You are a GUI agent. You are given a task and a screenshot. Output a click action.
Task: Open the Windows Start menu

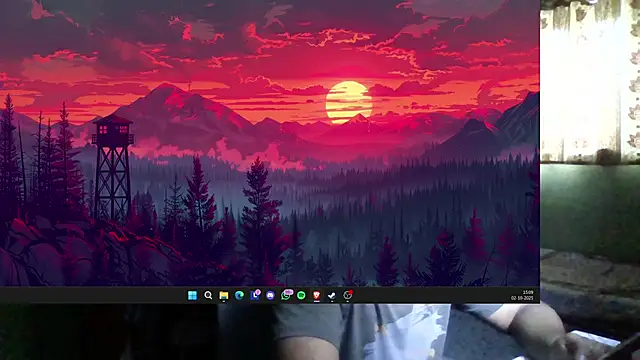(x=192, y=295)
